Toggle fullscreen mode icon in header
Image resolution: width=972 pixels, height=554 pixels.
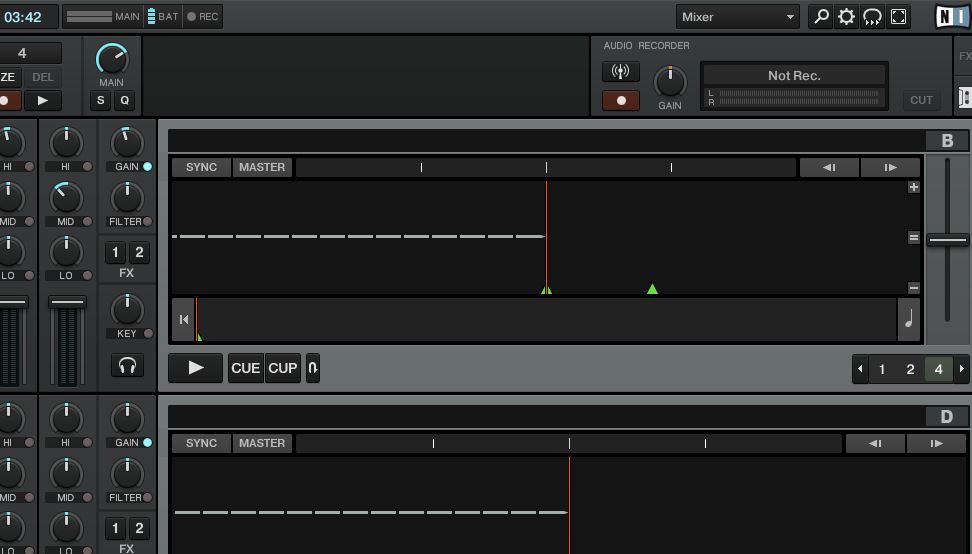(898, 17)
